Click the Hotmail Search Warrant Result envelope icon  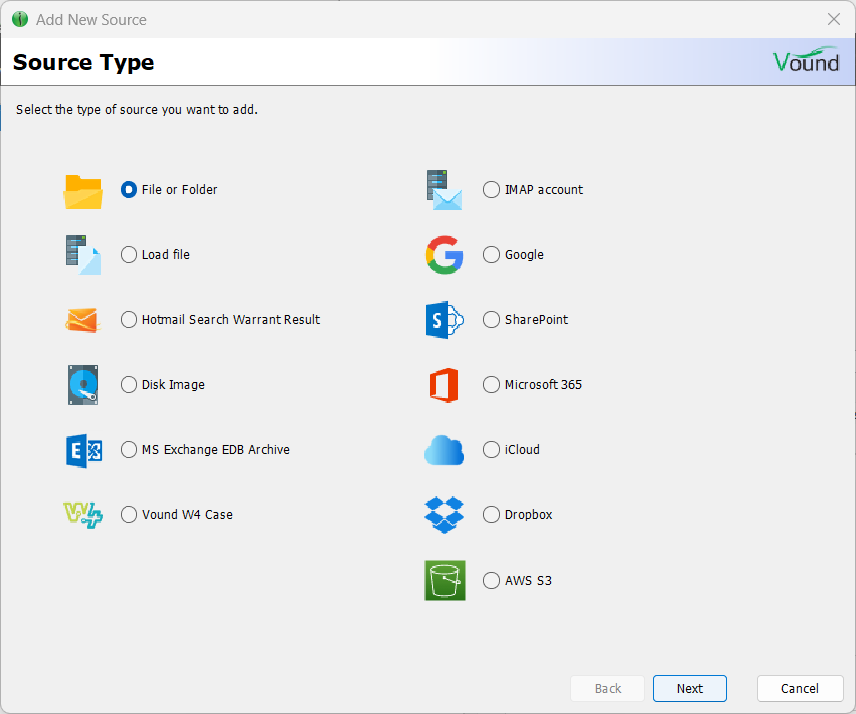(x=83, y=319)
